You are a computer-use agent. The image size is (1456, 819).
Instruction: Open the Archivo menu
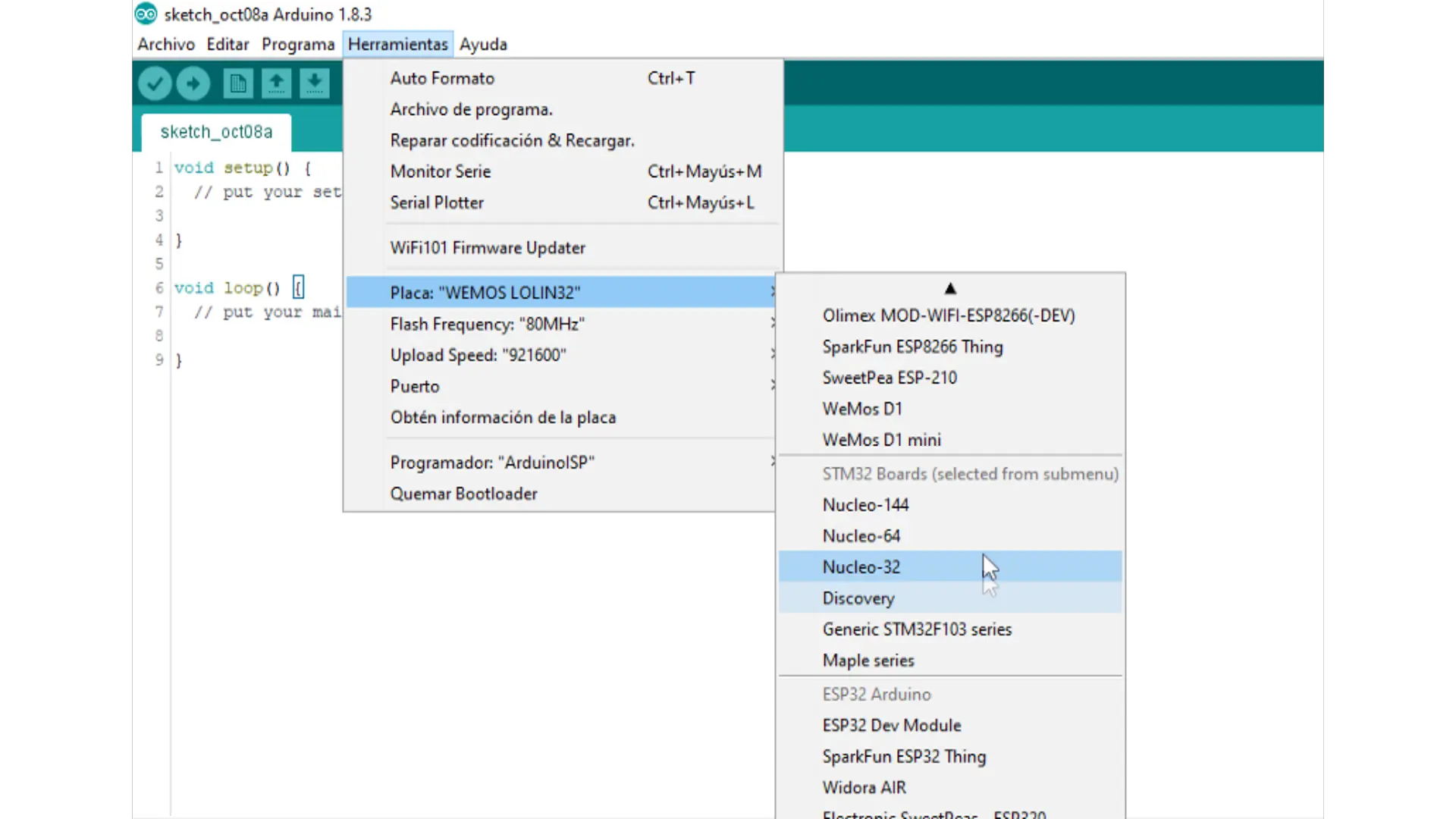tap(166, 44)
